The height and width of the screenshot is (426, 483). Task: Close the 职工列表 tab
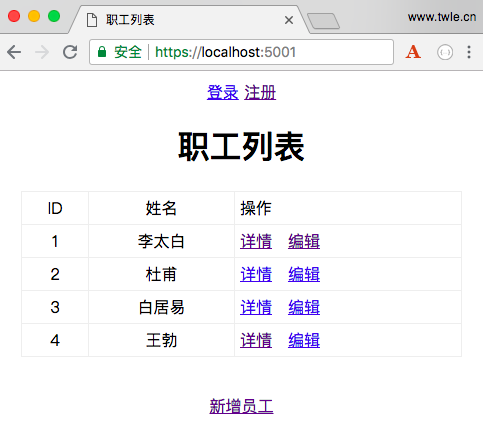click(289, 20)
